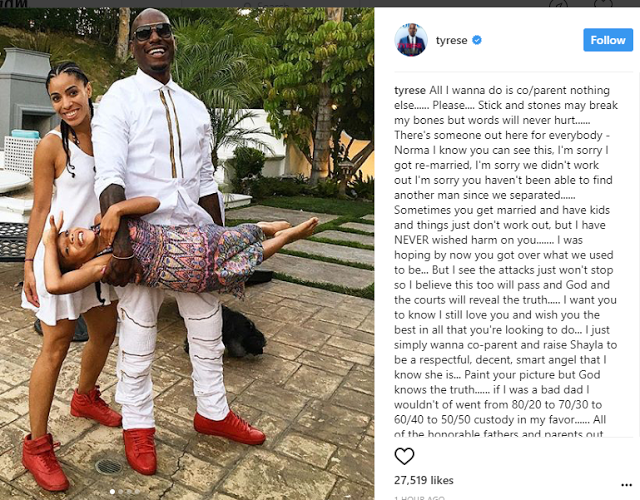Screen dimensions: 640x500
Task: Click the bold tyrese name in the caption
Action: pyautogui.click(x=410, y=90)
